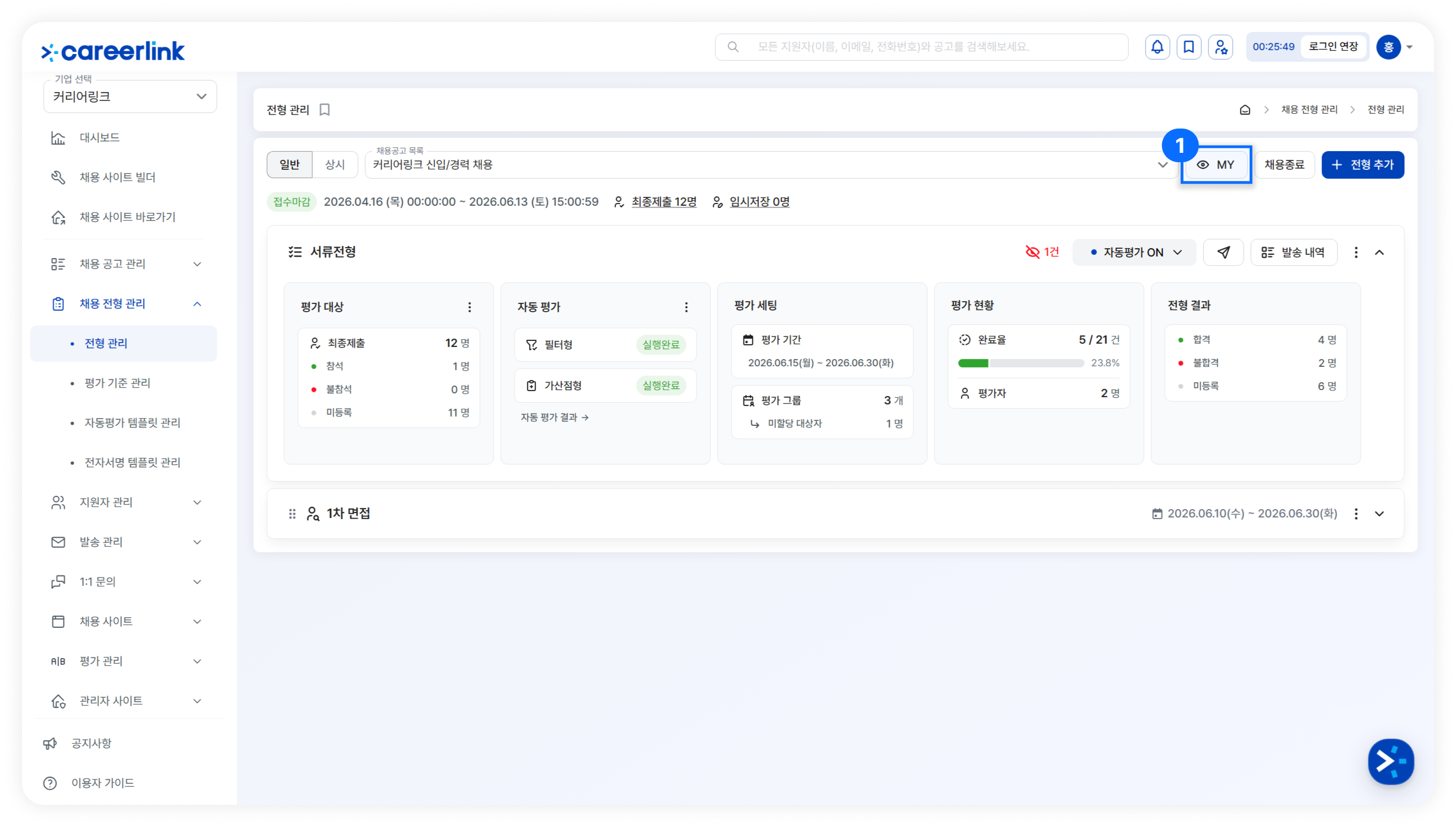Open 최종제출 12명 link
The height and width of the screenshot is (827, 1456).
tap(663, 201)
